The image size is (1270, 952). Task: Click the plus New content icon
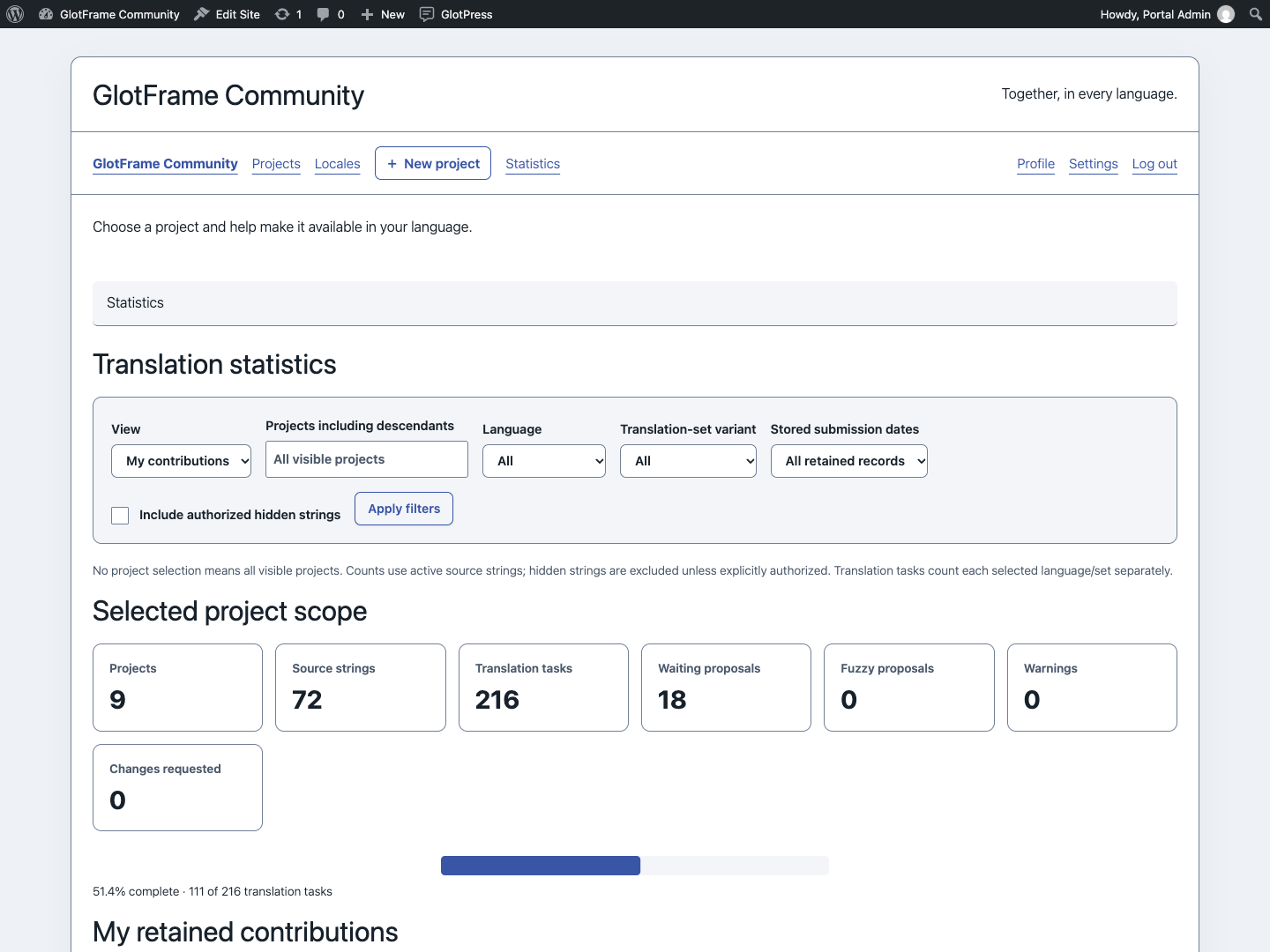point(368,14)
